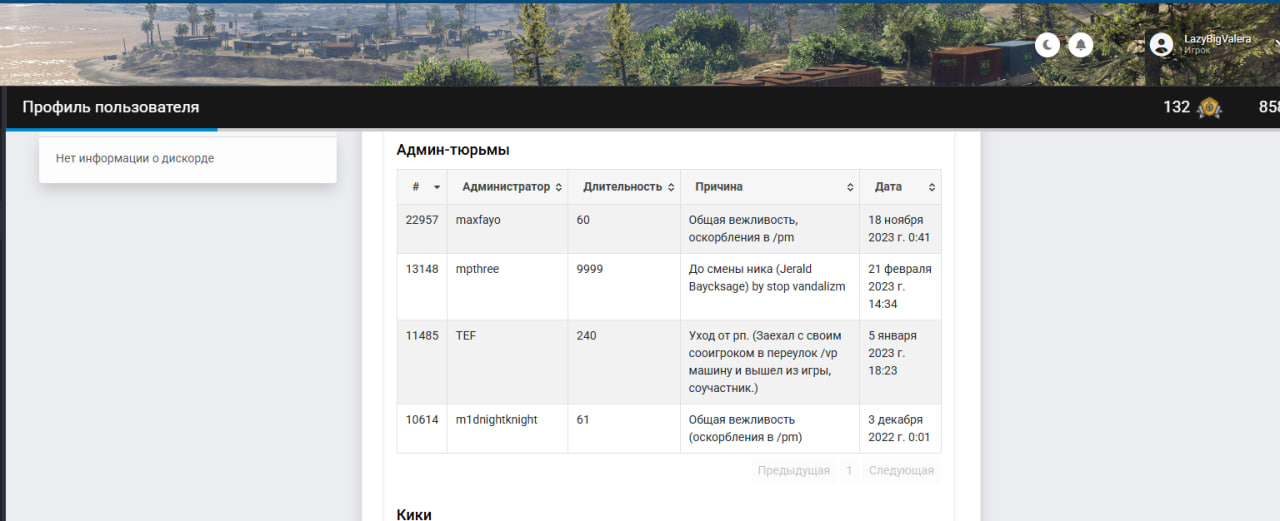Click reason starting 'Уход от рп.'
The image size is (1280, 521).
(766, 362)
